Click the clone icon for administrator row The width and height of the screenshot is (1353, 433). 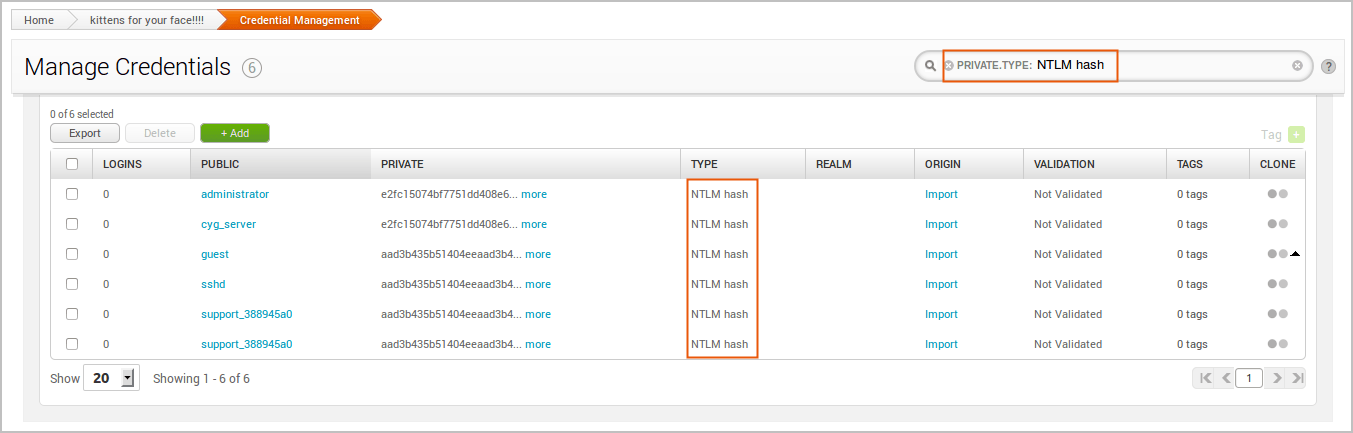pyautogui.click(x=1277, y=194)
